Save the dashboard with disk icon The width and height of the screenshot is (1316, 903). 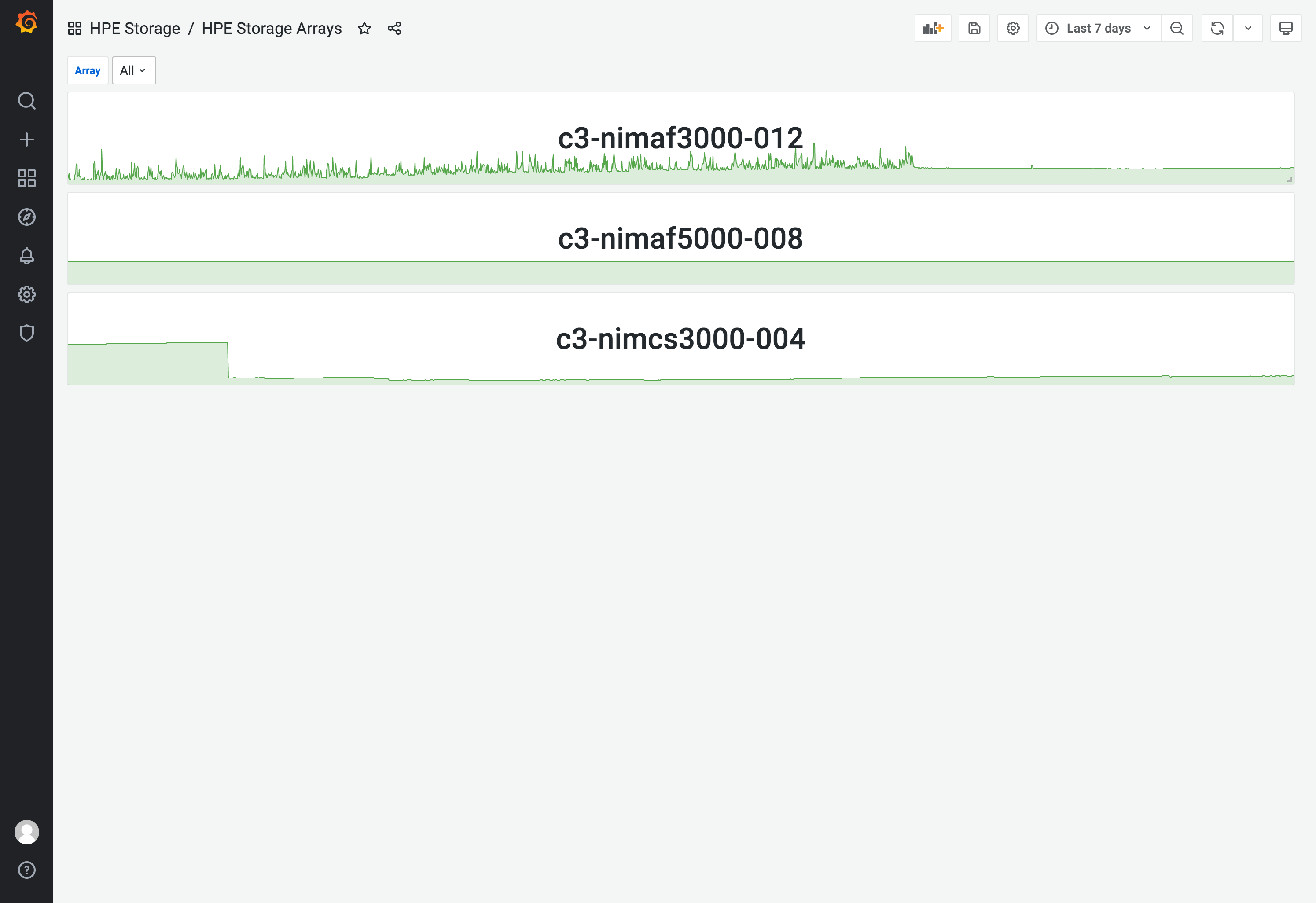pos(974,28)
